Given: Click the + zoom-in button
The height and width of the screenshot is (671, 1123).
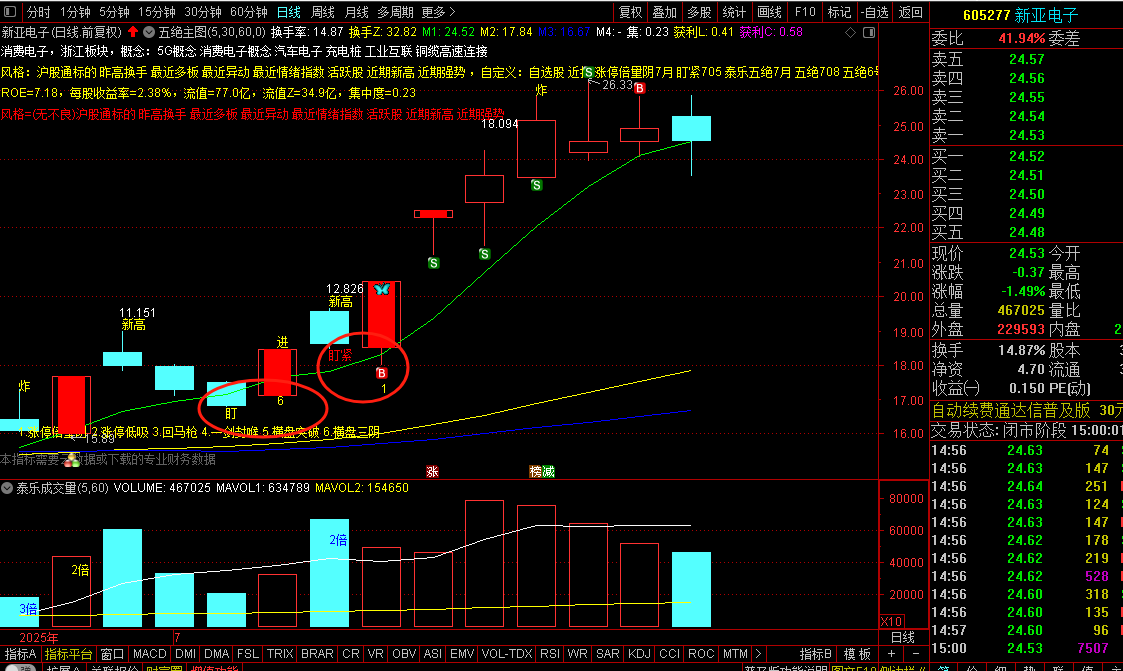Looking at the screenshot, I should coord(891,654).
